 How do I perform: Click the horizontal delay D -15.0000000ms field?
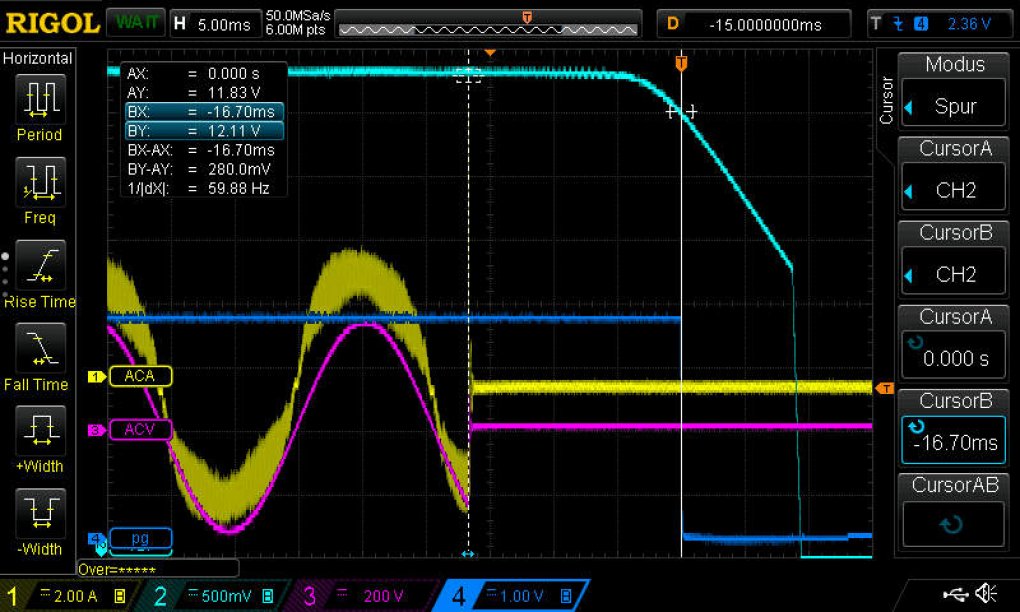click(x=753, y=25)
